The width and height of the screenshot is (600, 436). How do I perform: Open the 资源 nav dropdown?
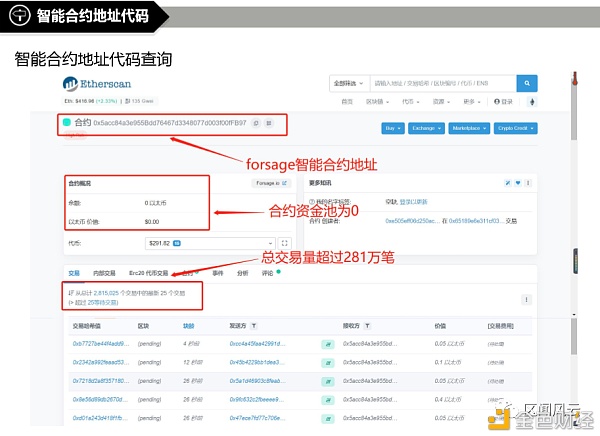pos(441,101)
